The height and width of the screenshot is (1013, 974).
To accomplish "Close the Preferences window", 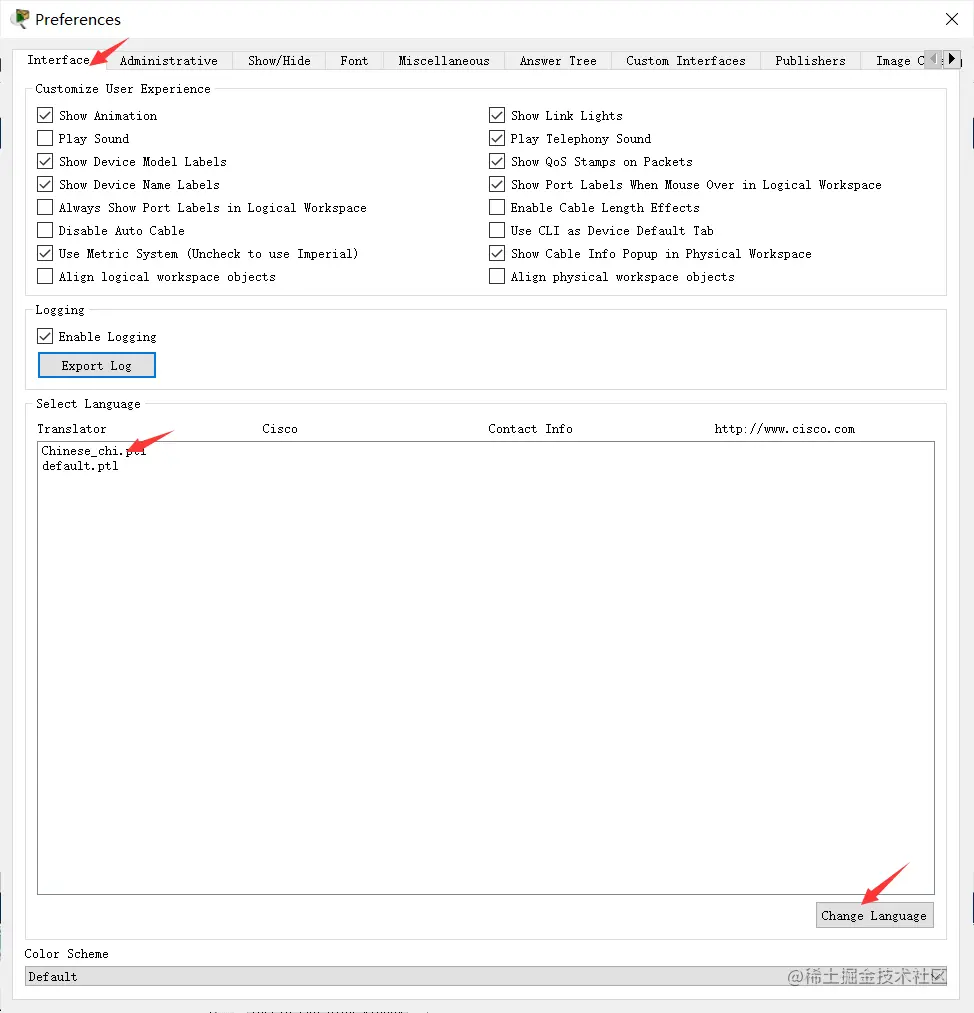I will click(x=951, y=19).
